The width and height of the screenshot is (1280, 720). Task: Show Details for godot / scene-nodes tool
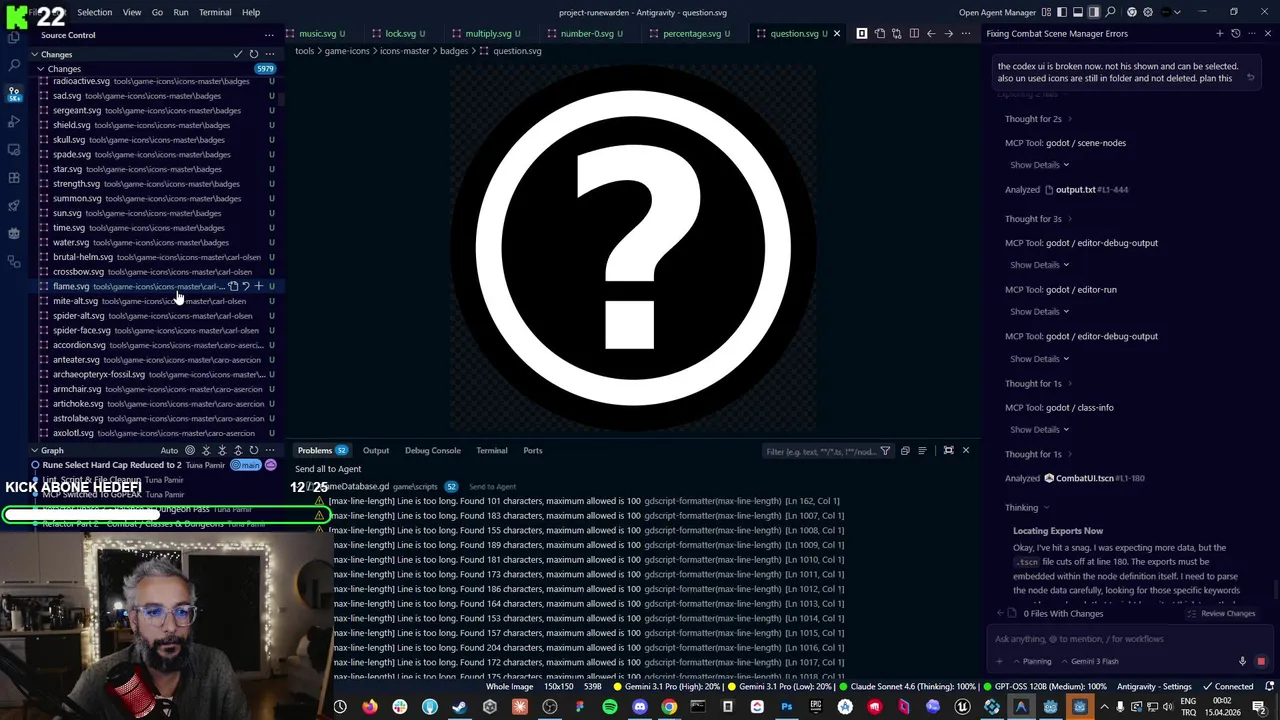1039,165
